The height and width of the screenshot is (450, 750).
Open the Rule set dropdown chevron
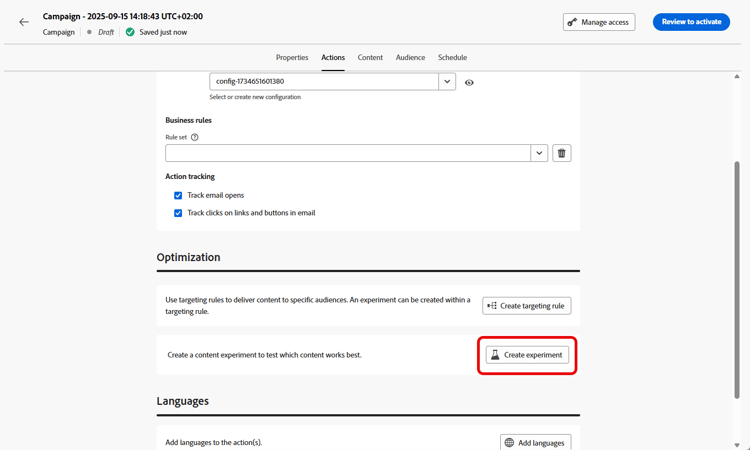pyautogui.click(x=539, y=153)
